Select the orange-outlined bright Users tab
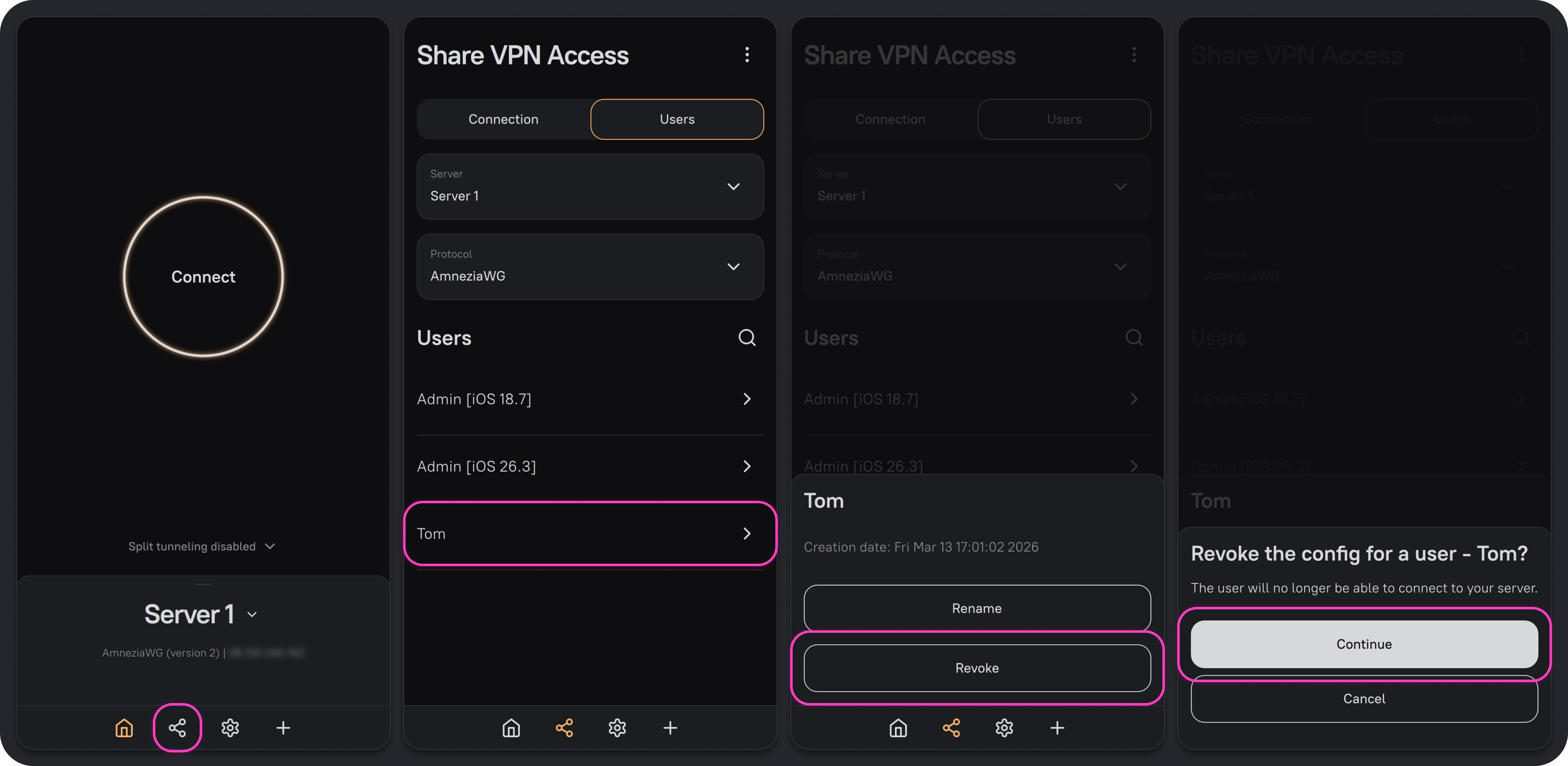Screen dimensions: 1568x766 coord(677,119)
